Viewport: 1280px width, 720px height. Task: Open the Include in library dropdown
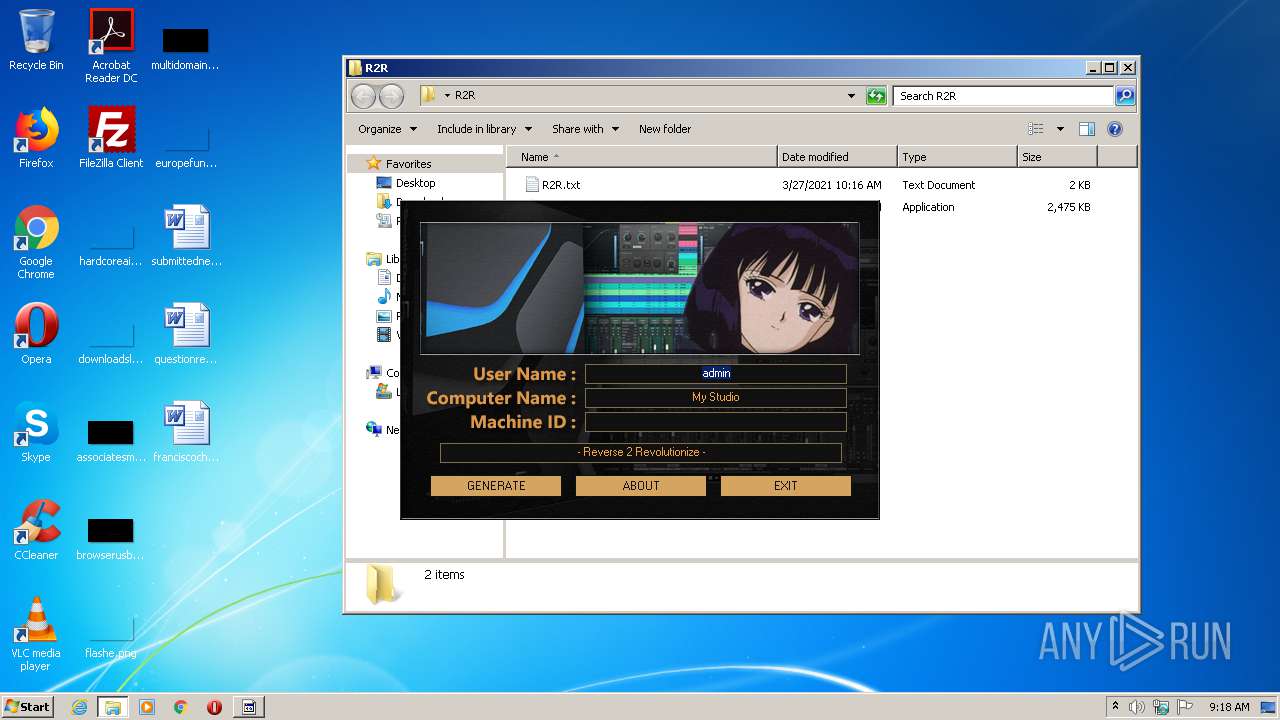pos(483,129)
